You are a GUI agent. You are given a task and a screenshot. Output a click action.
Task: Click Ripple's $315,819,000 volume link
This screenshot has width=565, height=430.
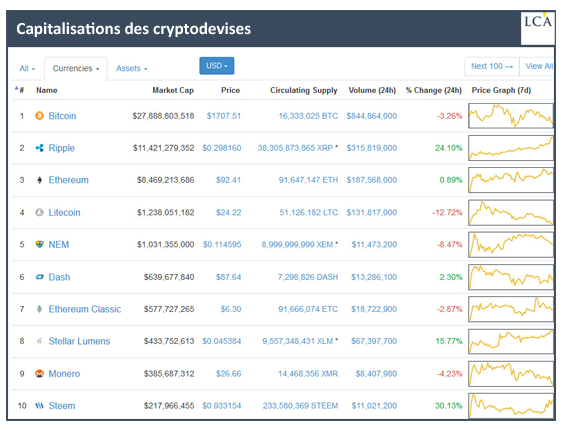point(372,148)
